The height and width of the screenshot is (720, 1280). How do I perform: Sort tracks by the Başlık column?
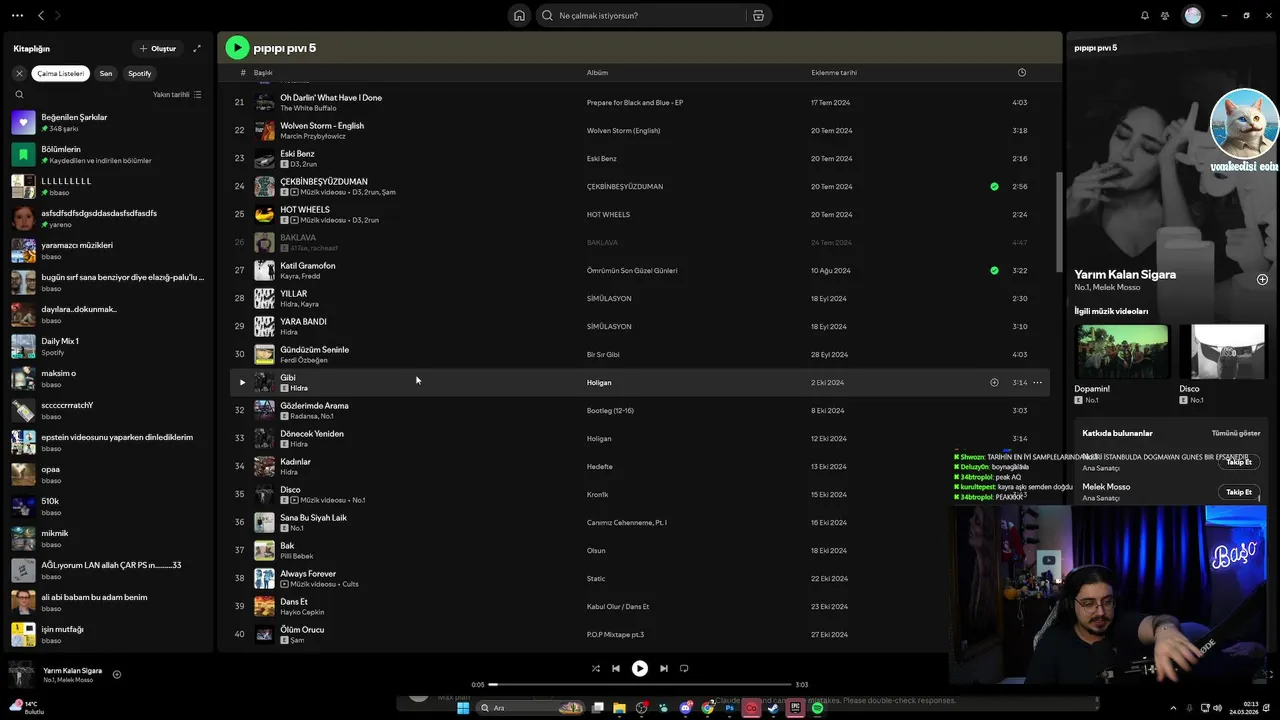(263, 72)
